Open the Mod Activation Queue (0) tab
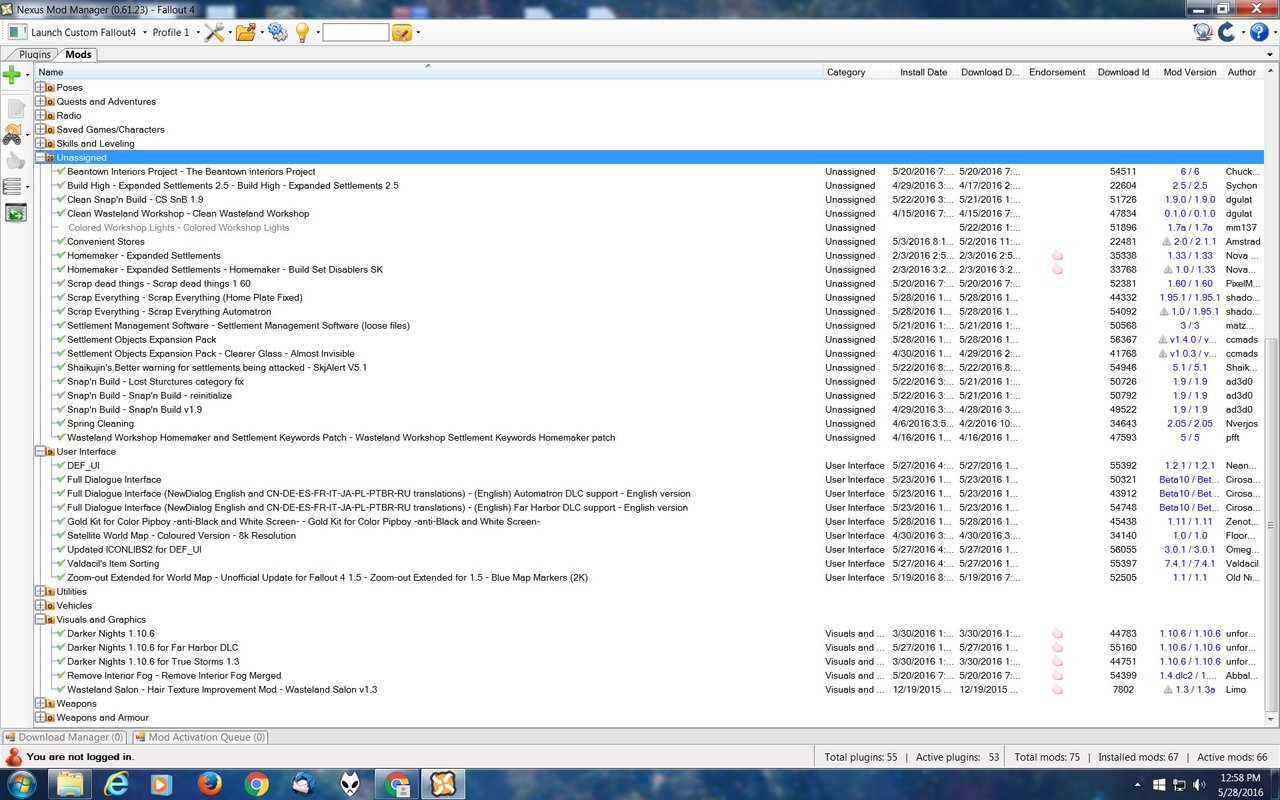Viewport: 1280px width, 800px height. [200, 737]
